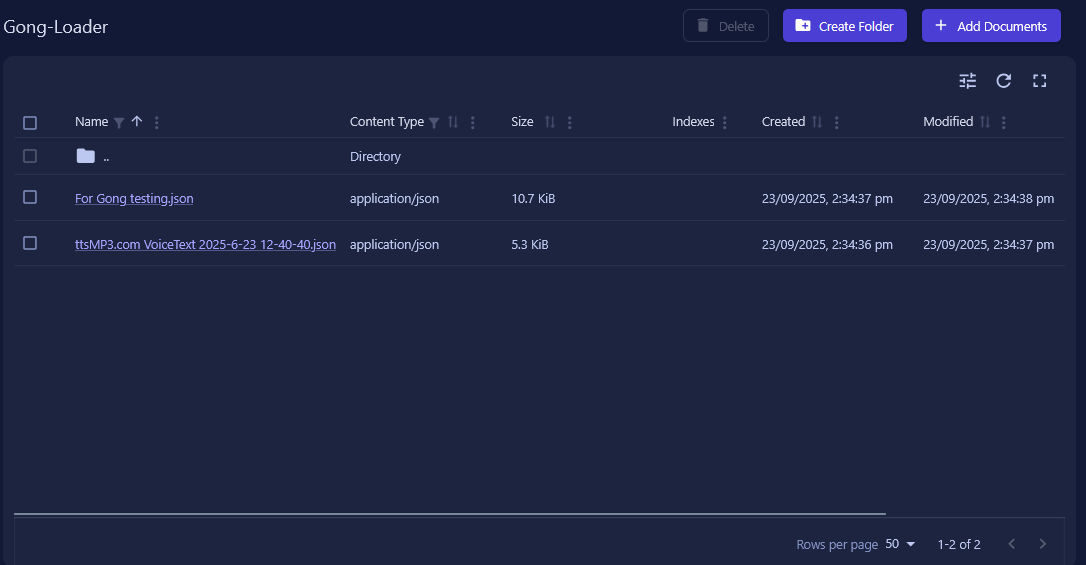Viewport: 1086px width, 565px height.
Task: Select the For Gong testing.json row checkbox
Action: 30,197
